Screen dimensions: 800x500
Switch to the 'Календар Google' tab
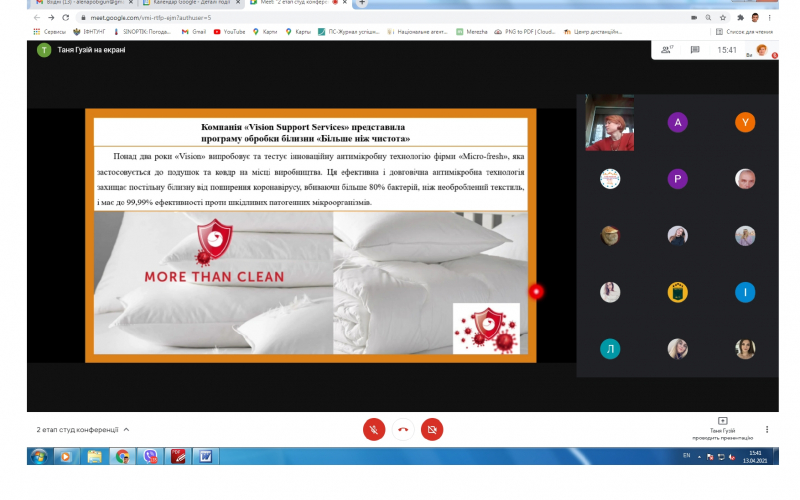pyautogui.click(x=189, y=3)
